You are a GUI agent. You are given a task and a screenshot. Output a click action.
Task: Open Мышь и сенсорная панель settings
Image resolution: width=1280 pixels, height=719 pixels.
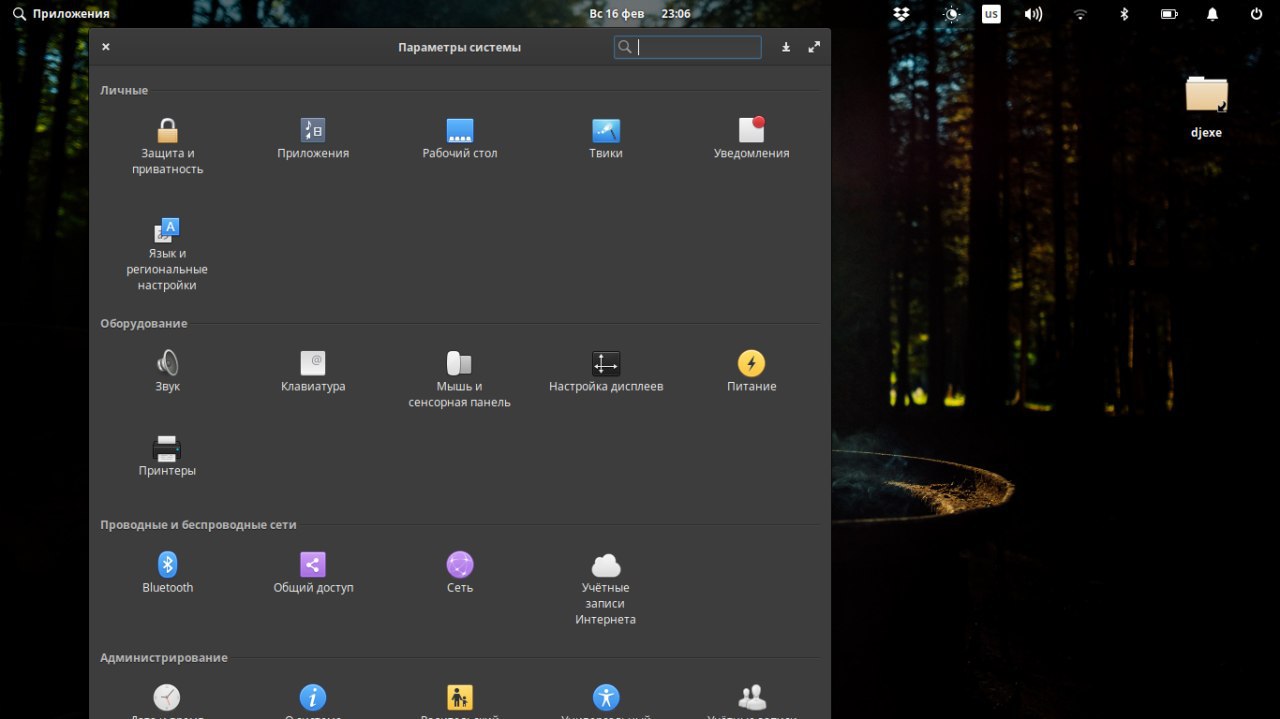460,379
